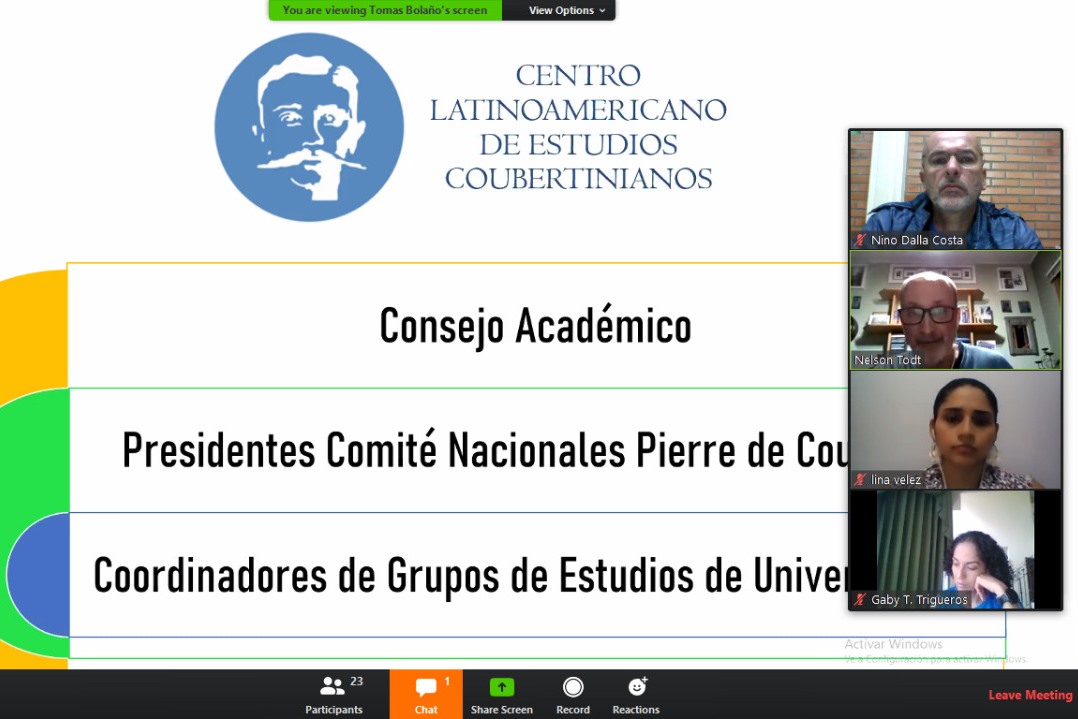The image size is (1078, 719).
Task: Select Nino Dalla Costa's video thumbnail
Action: click(x=956, y=190)
